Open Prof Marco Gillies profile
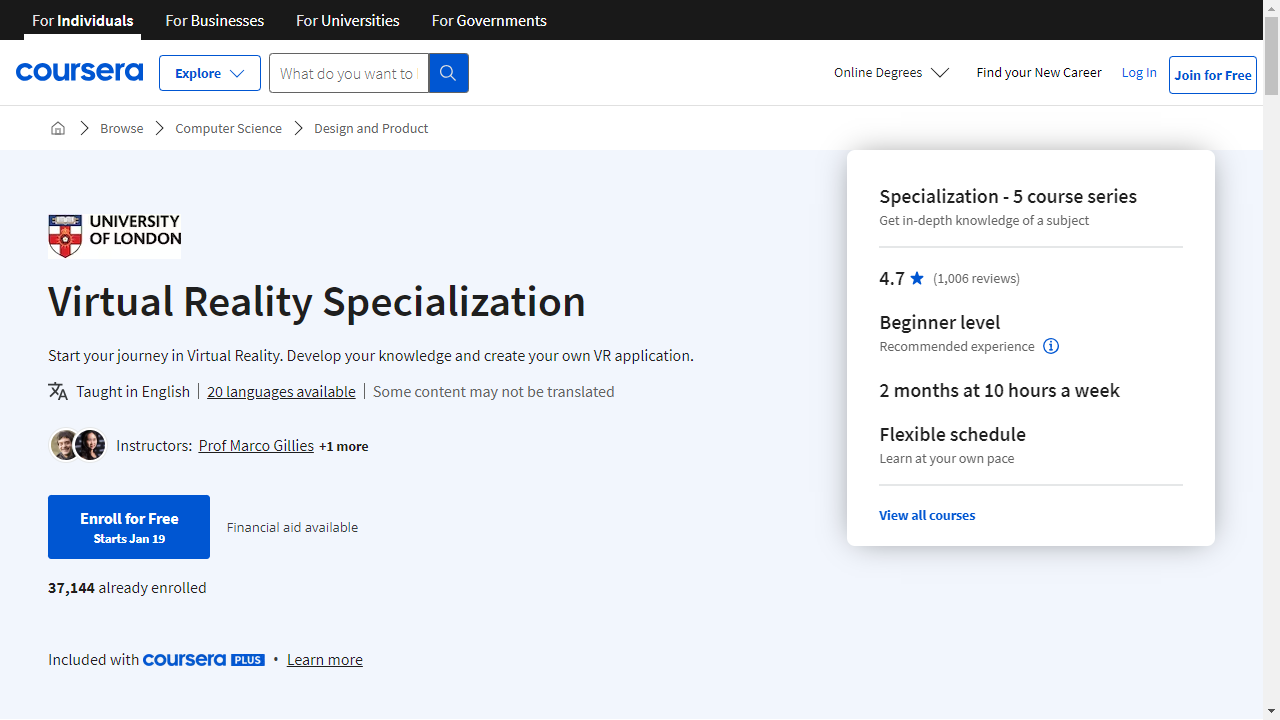 [256, 445]
